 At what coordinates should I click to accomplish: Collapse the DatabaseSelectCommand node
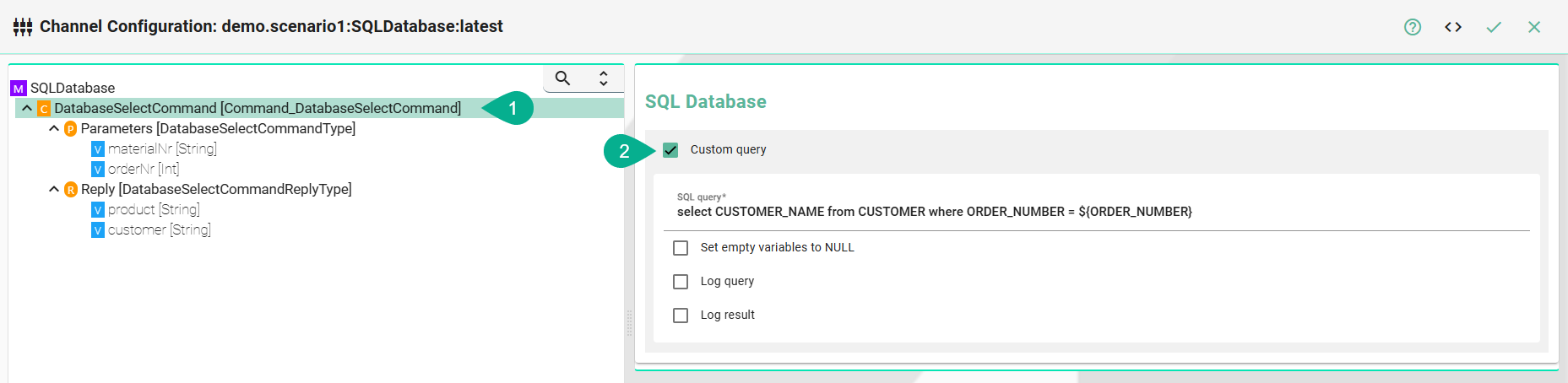point(27,109)
